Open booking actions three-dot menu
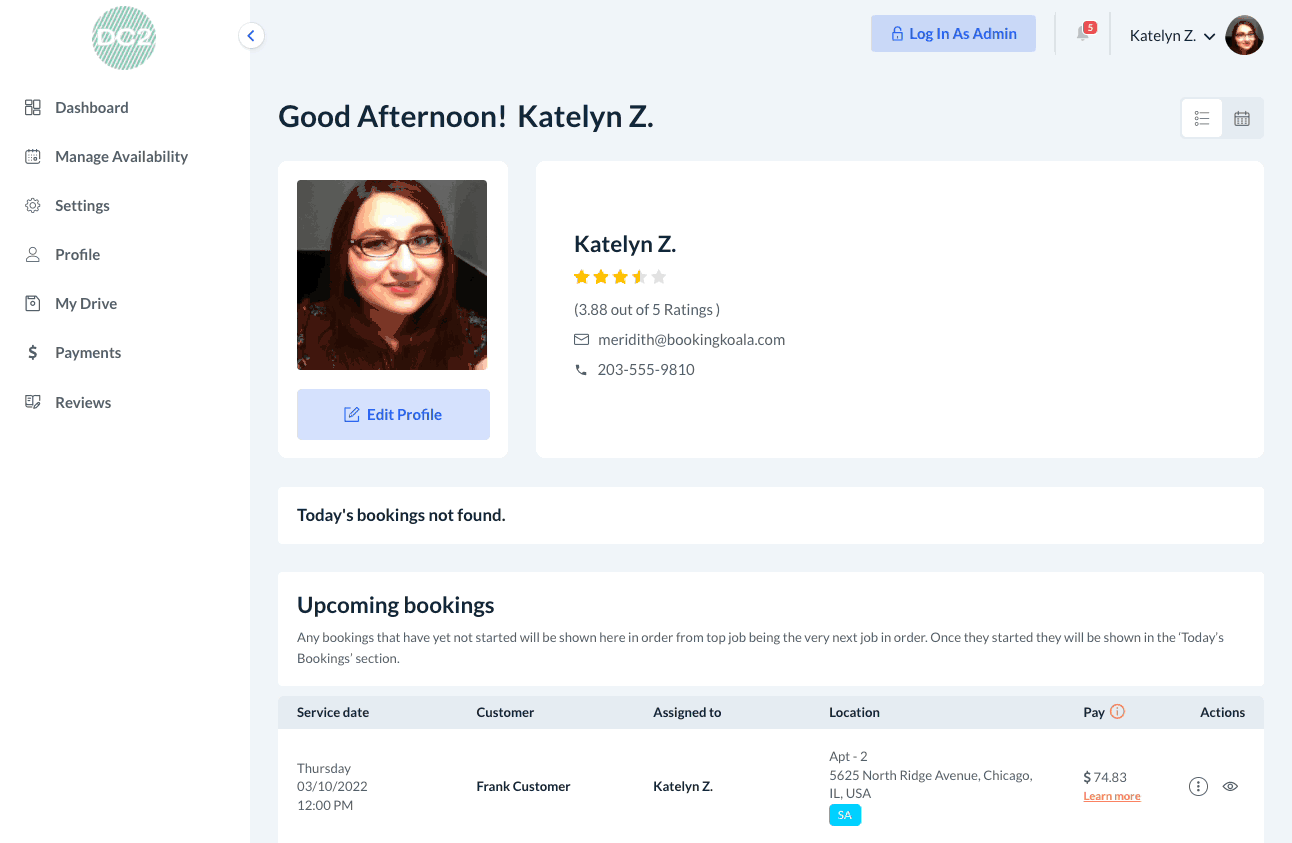 pyautogui.click(x=1198, y=786)
